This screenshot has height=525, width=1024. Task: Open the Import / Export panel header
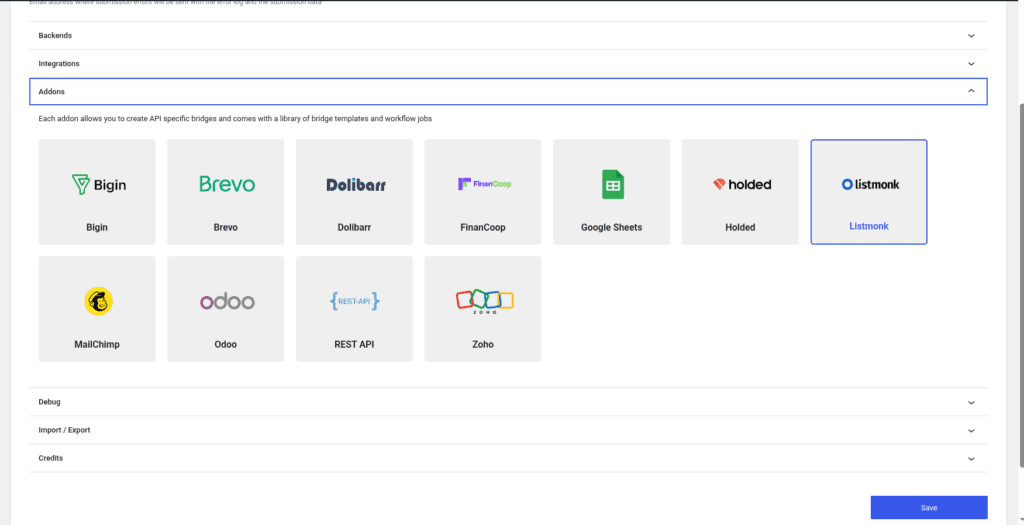tap(508, 430)
